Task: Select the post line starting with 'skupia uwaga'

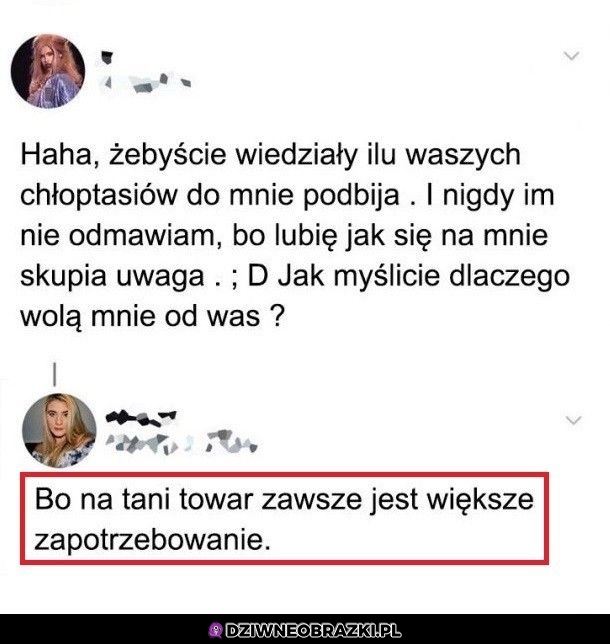Action: 295,277
